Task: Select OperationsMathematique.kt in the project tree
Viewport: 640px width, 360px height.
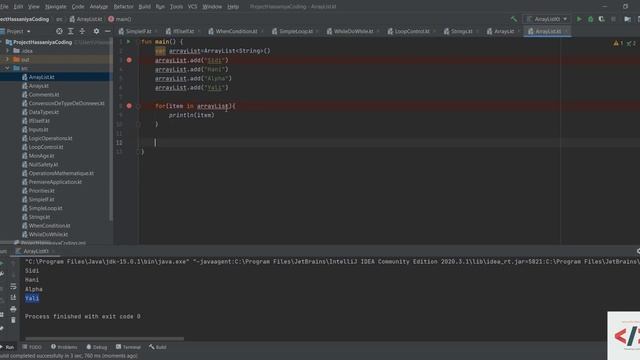Action: [61, 173]
